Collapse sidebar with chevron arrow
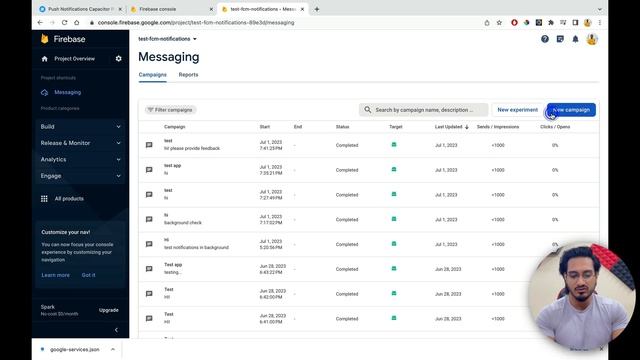640x360 pixels. tap(116, 330)
